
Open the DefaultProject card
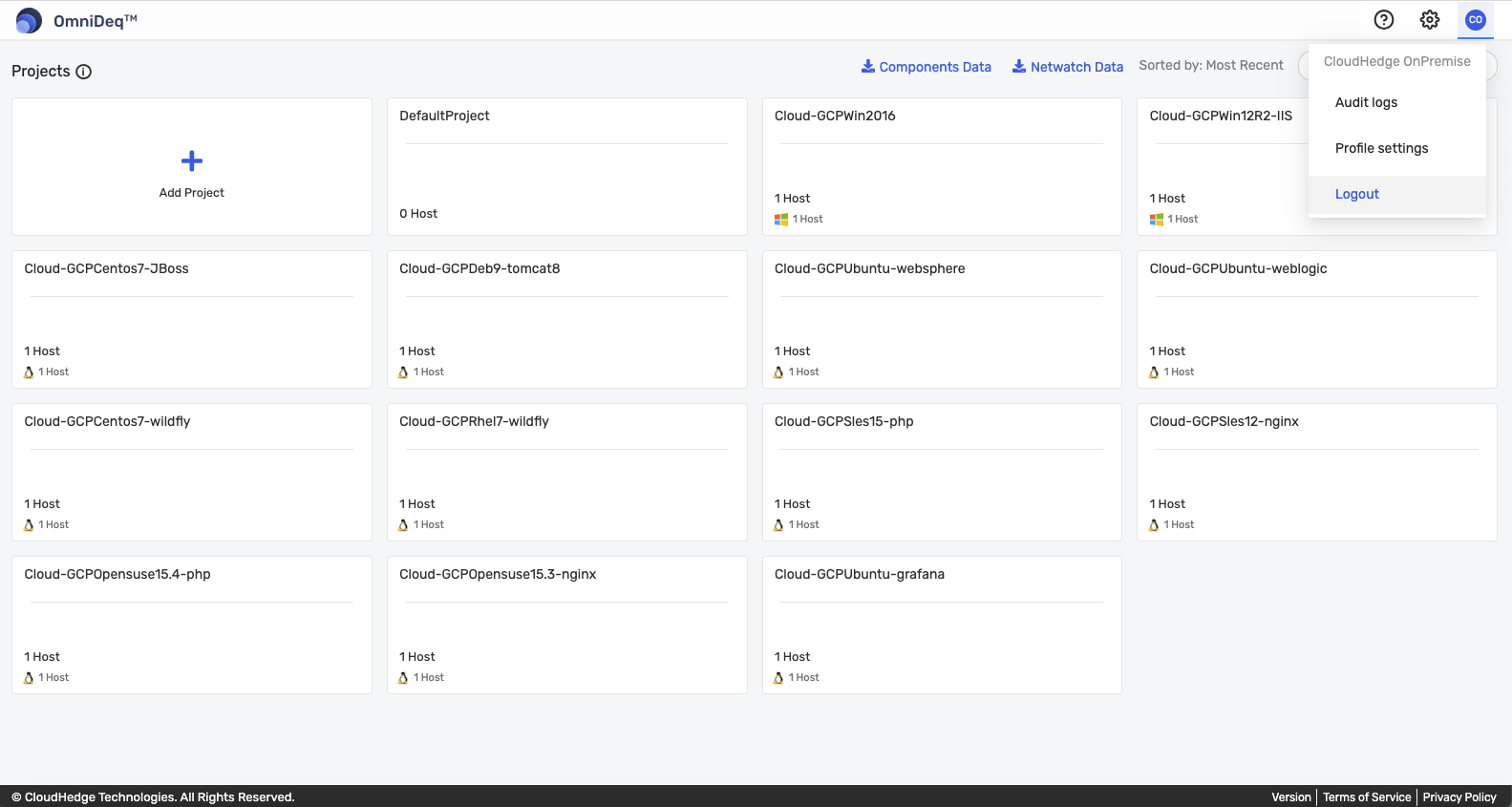(567, 166)
